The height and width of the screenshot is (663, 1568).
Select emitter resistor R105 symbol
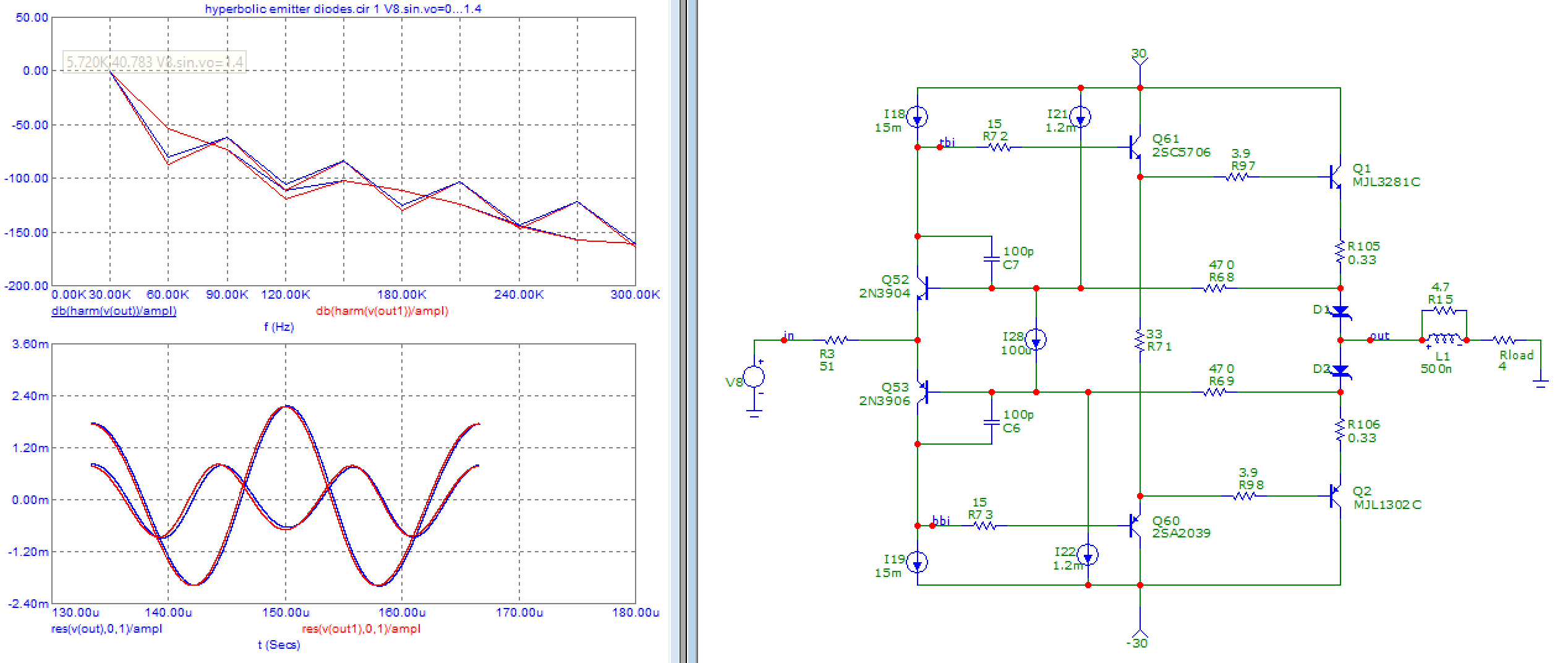[1340, 252]
